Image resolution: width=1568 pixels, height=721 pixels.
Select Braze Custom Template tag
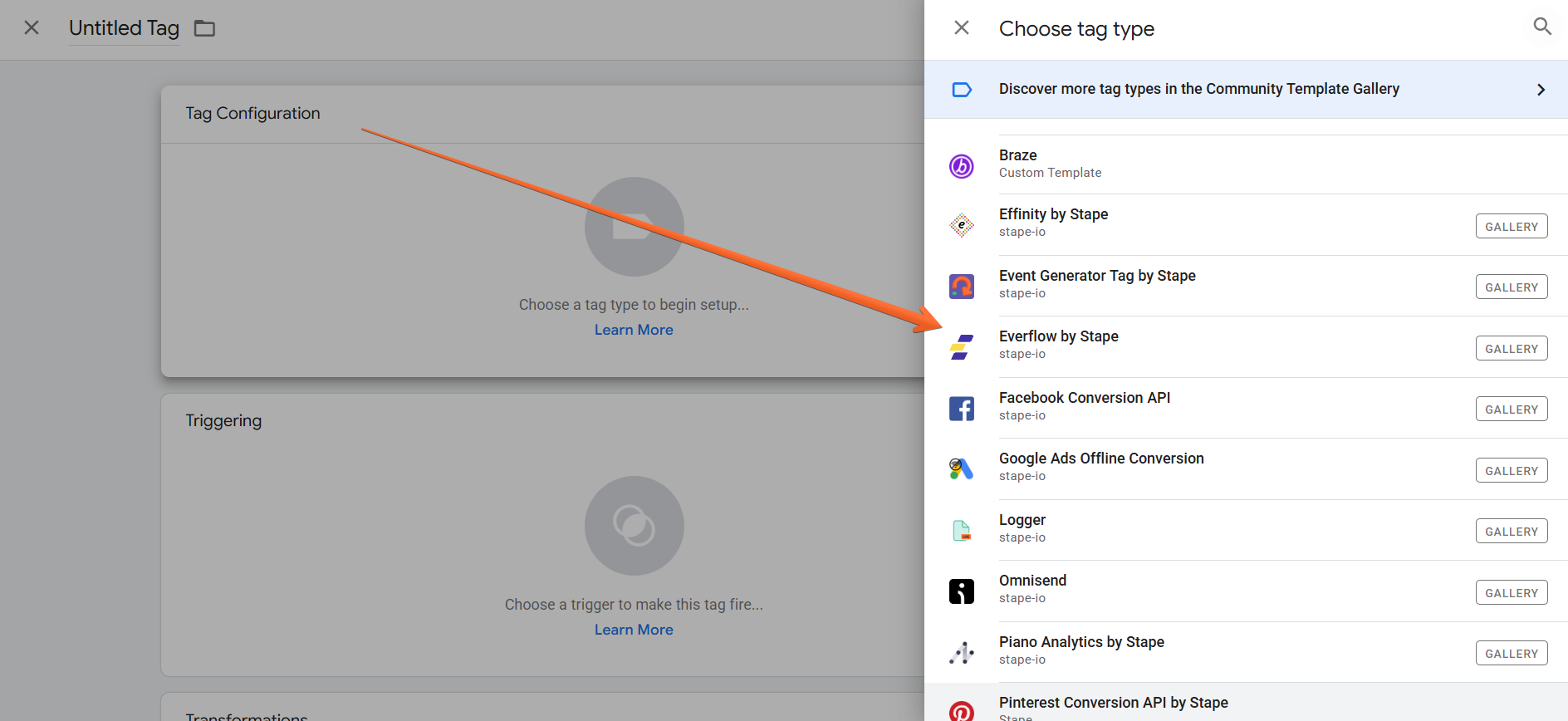click(x=1246, y=164)
